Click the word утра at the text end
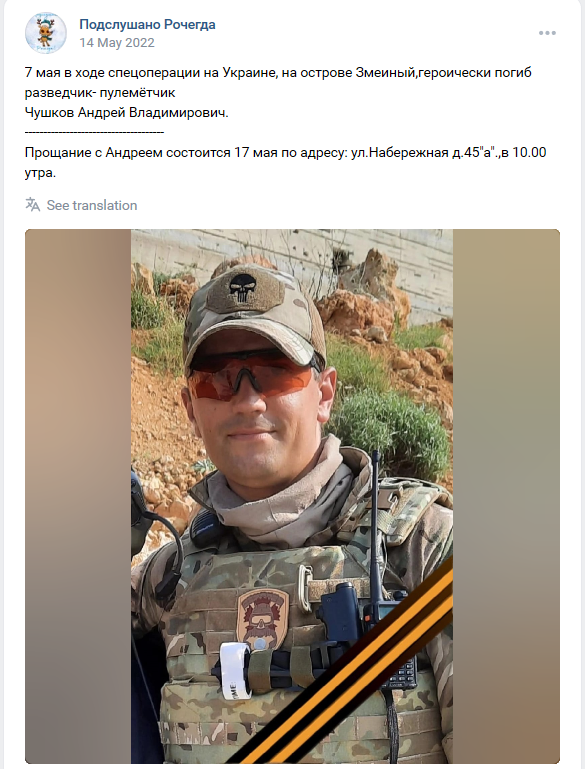 coord(40,173)
